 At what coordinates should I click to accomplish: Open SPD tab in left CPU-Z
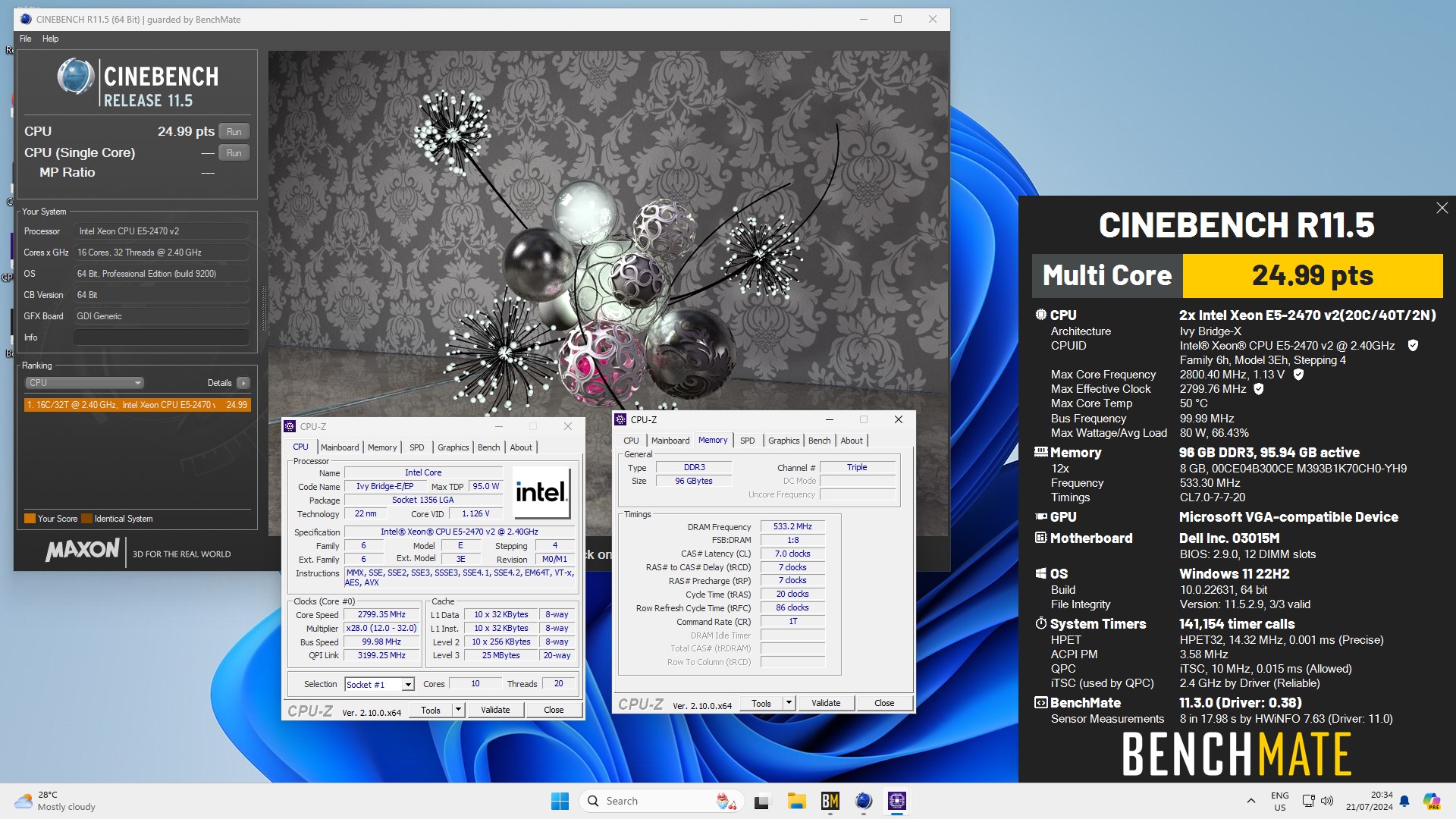pyautogui.click(x=417, y=447)
